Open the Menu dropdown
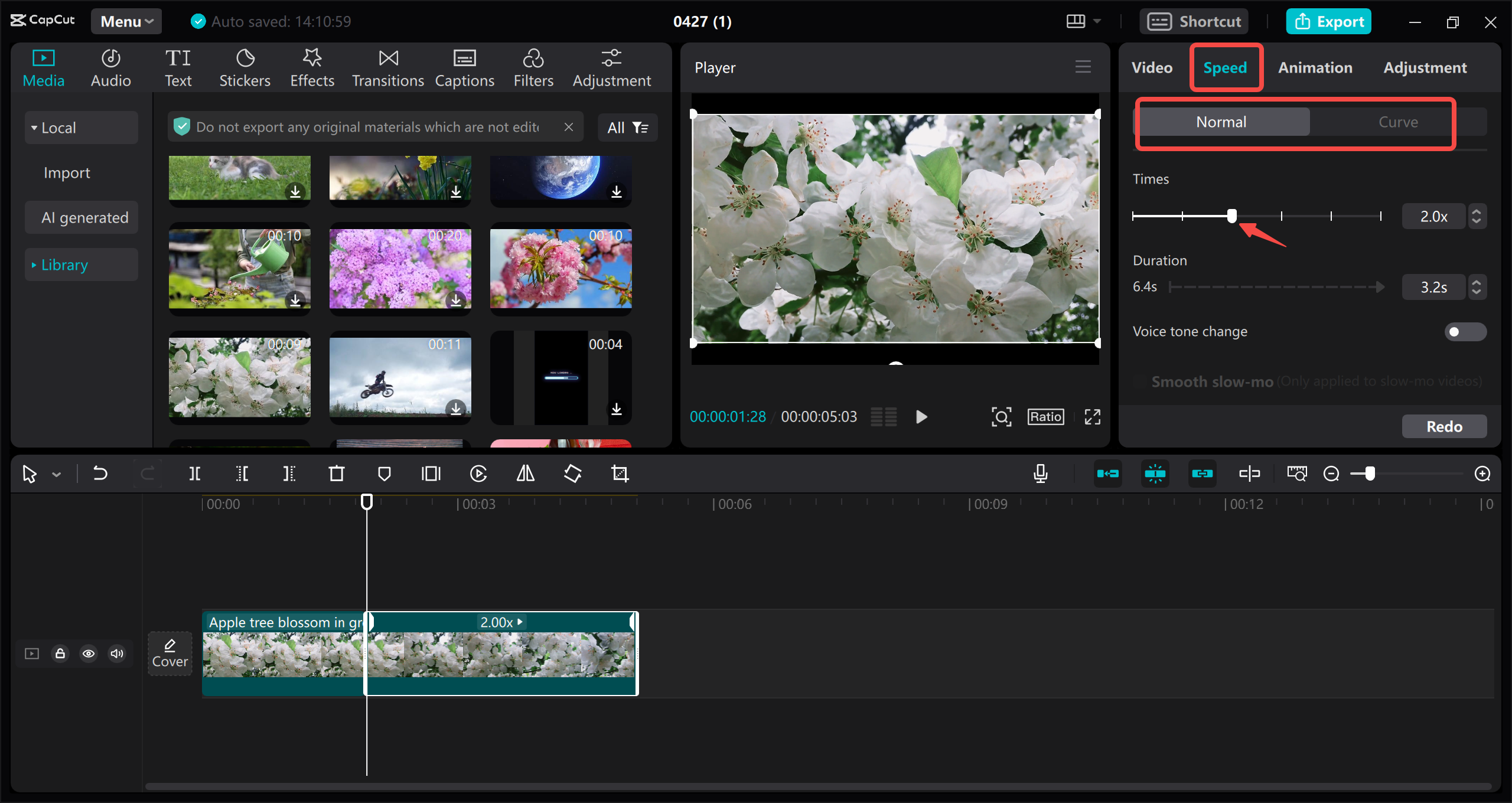 tap(126, 22)
